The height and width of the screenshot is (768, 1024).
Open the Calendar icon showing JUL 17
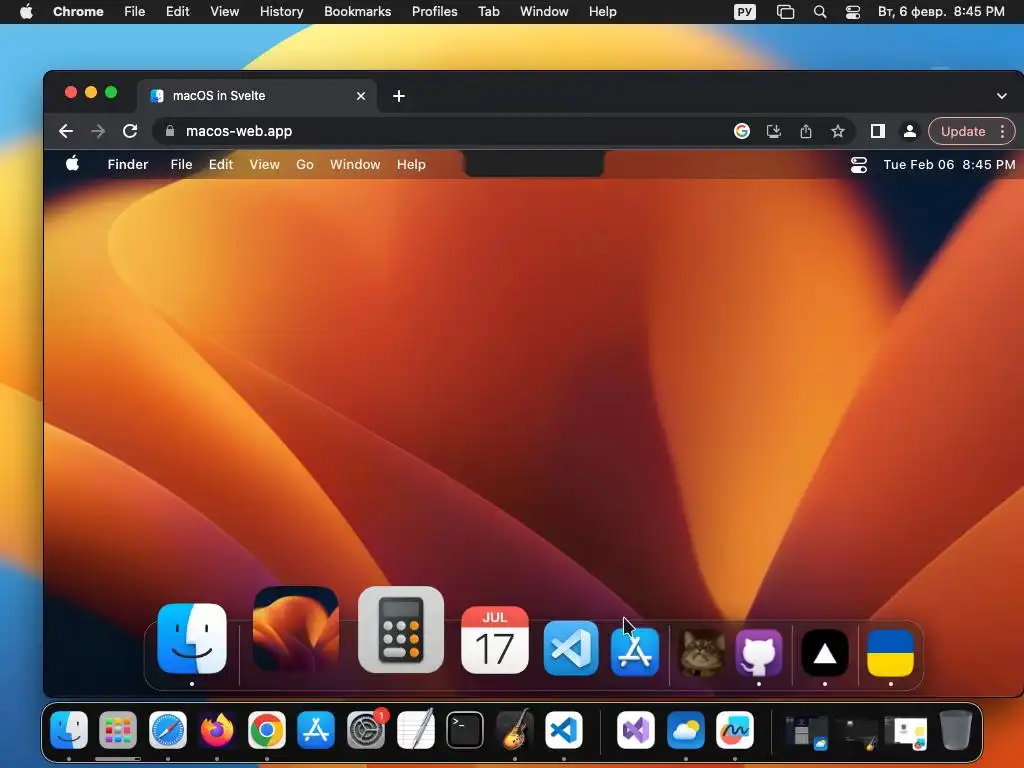[x=494, y=640]
